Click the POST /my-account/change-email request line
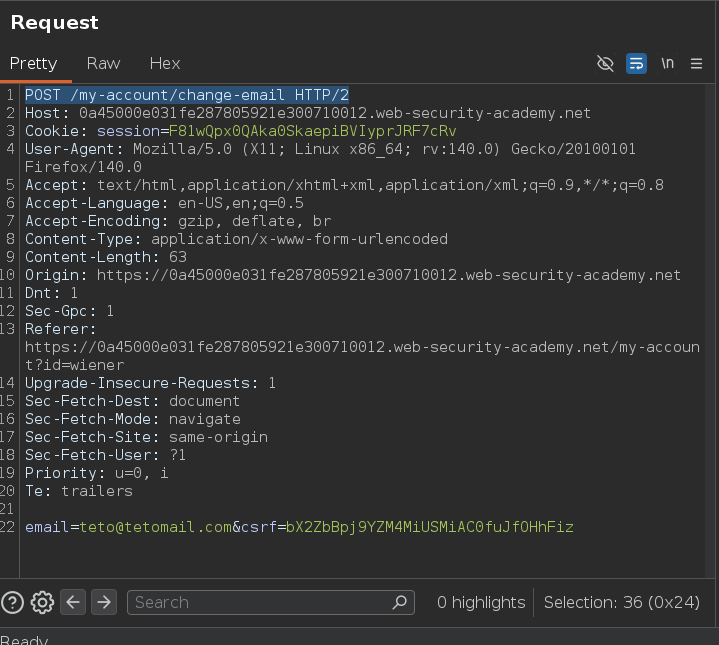Viewport: 719px width, 645px height. 187,95
